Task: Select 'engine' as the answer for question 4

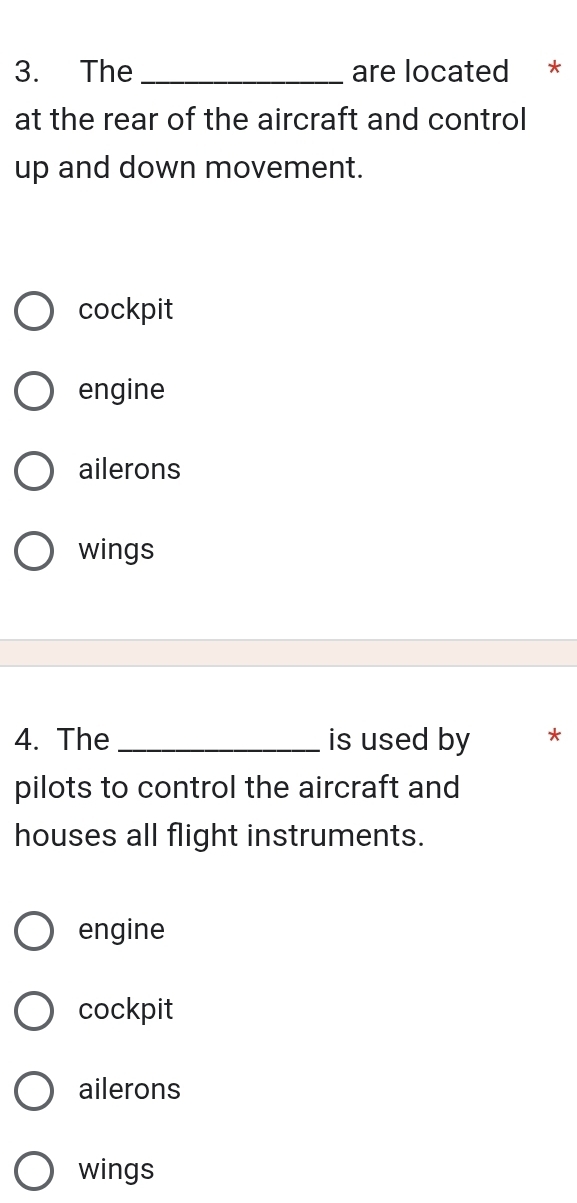Action: (x=34, y=931)
